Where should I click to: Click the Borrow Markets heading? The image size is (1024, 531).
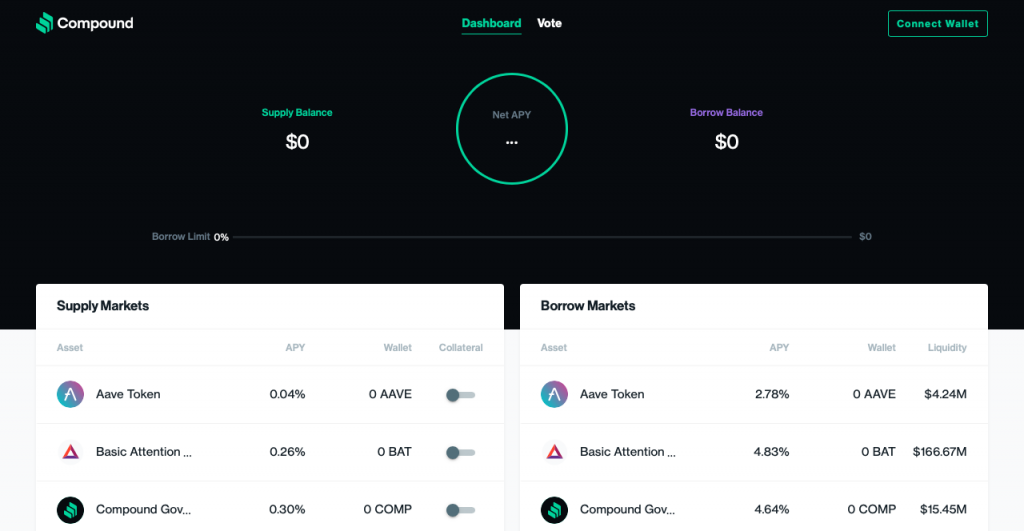[588, 306]
